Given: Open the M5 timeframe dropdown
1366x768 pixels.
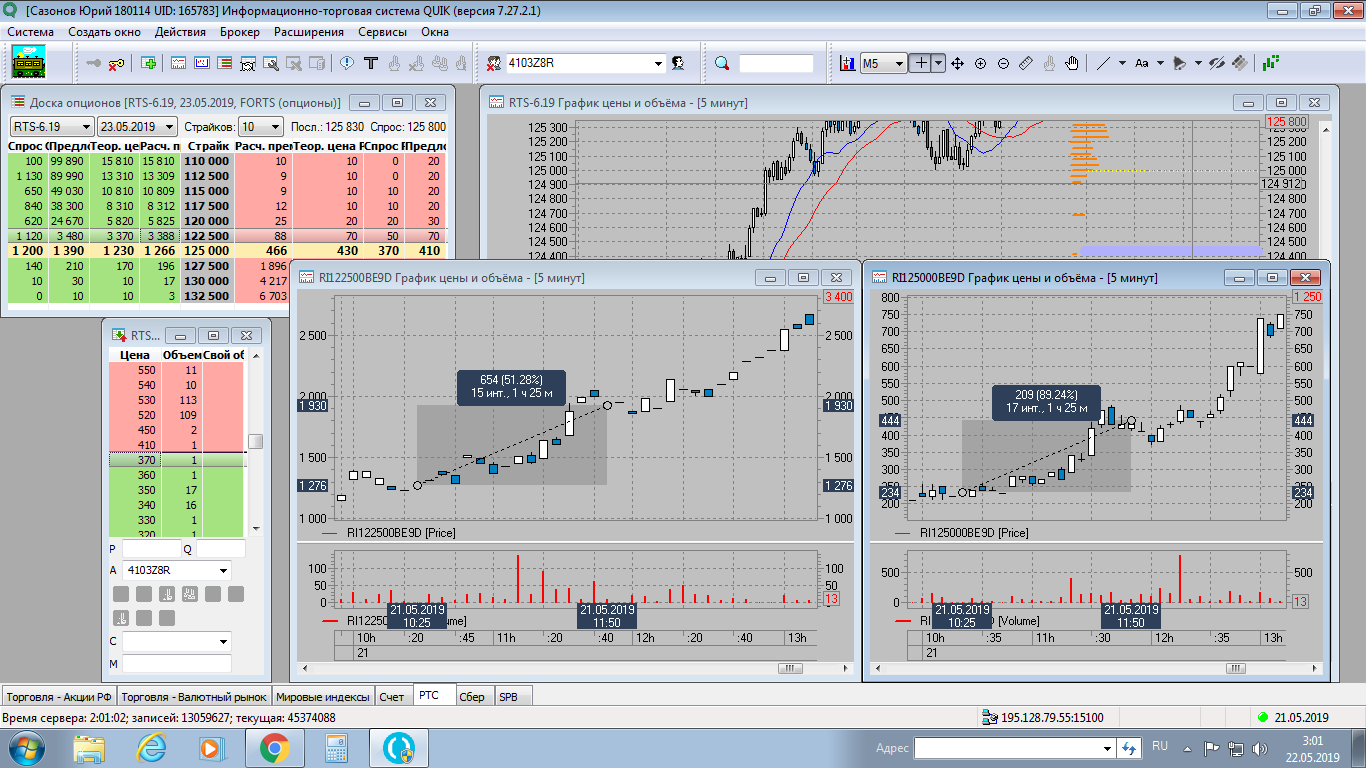Looking at the screenshot, I should coord(883,64).
